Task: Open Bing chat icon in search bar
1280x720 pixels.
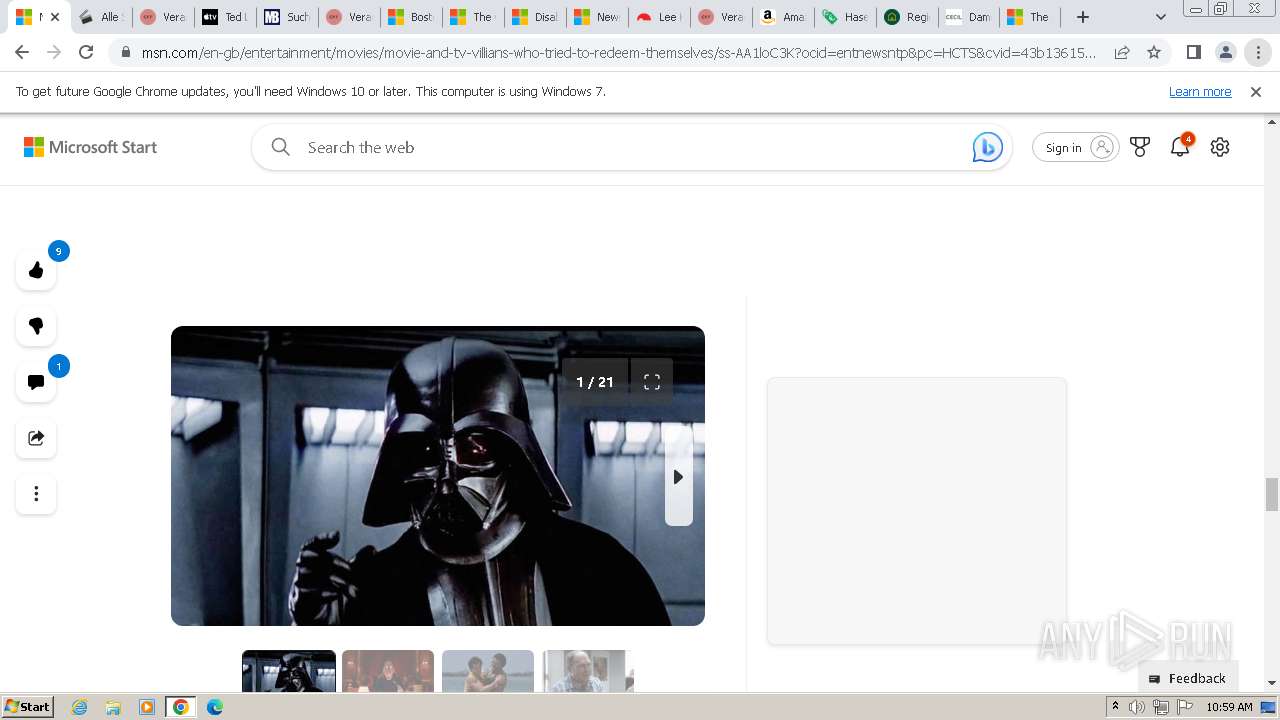Action: (987, 147)
